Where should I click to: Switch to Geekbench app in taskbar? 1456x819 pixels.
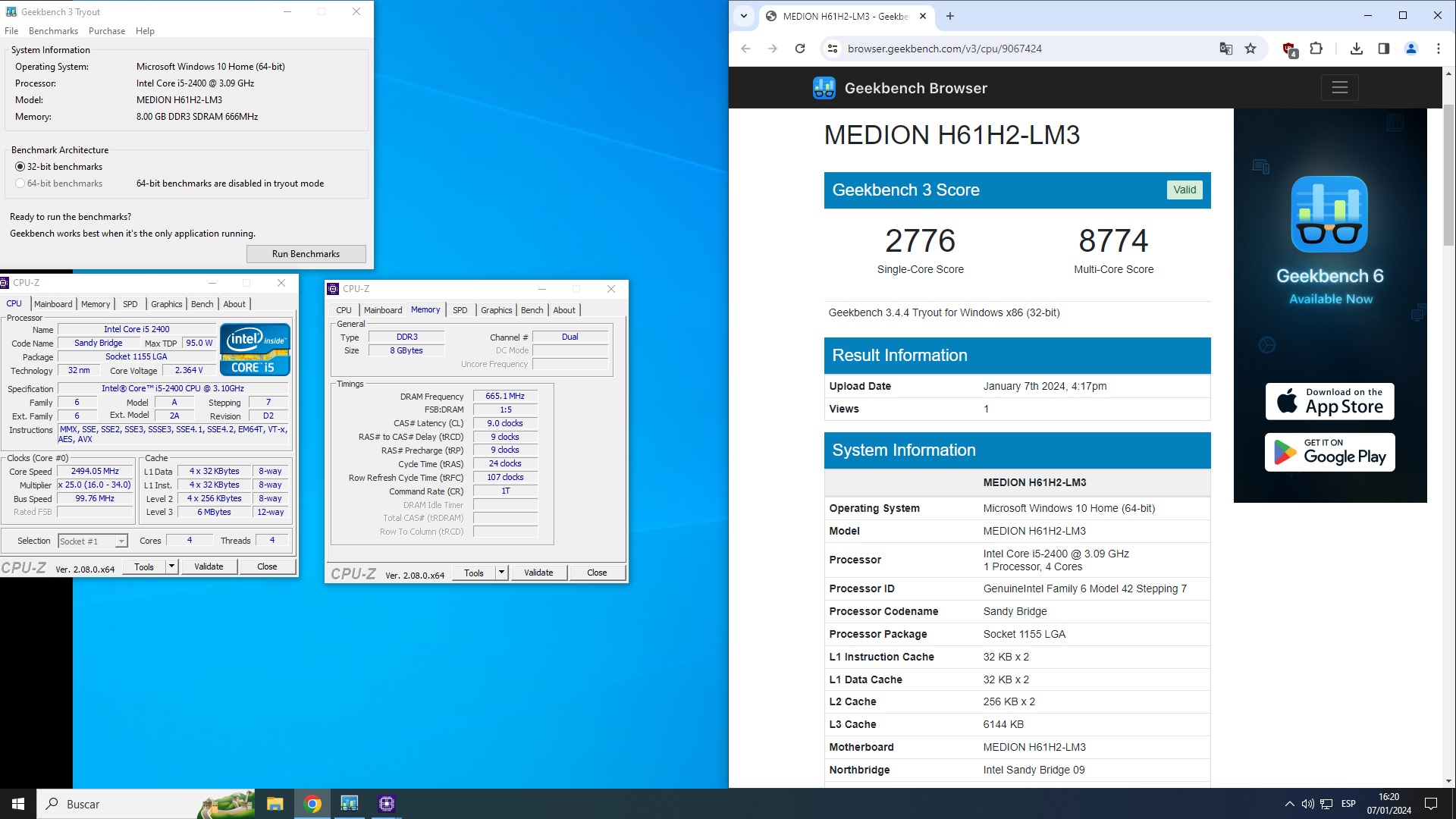(350, 804)
